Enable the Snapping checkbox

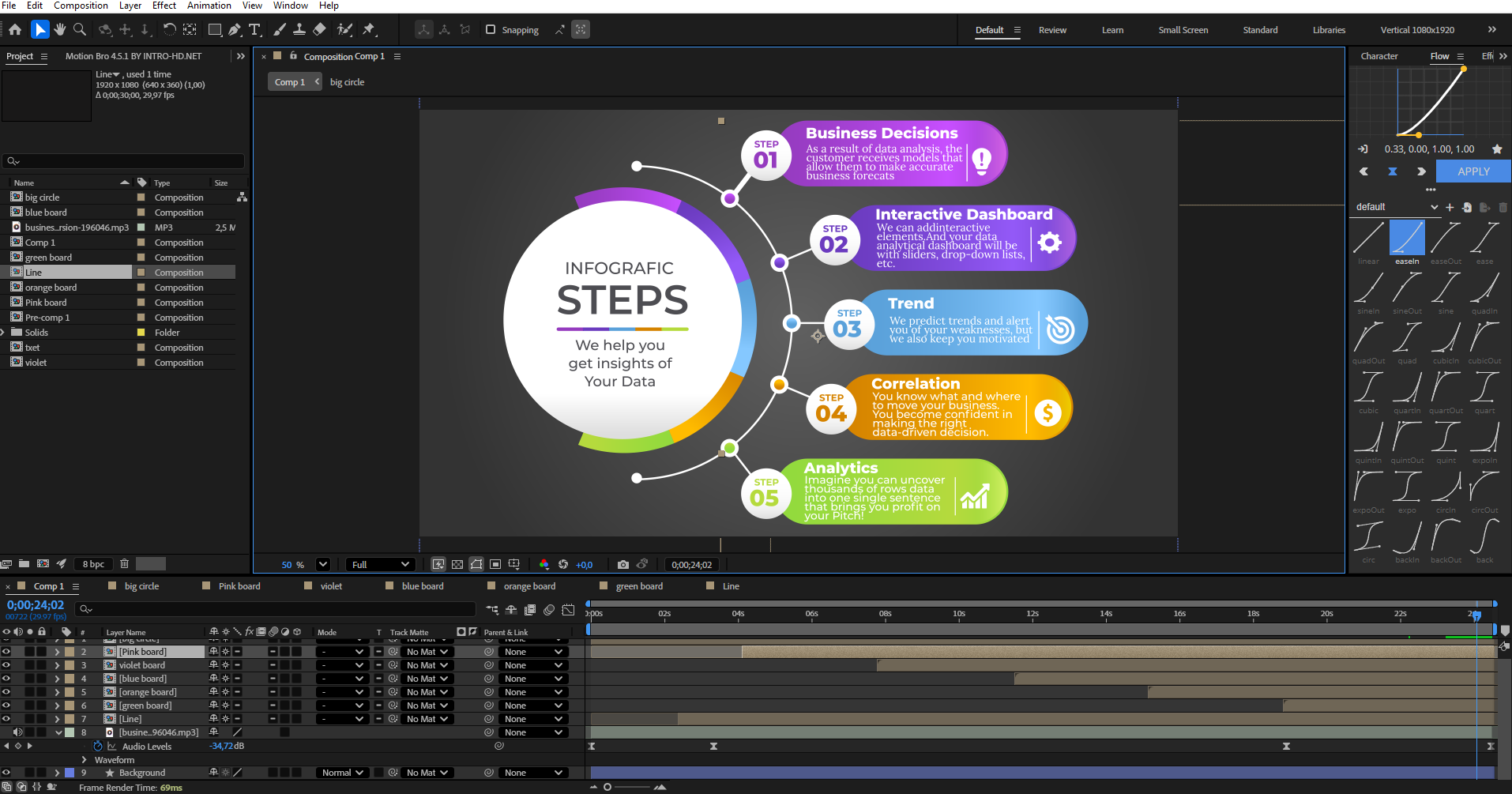coord(491,30)
